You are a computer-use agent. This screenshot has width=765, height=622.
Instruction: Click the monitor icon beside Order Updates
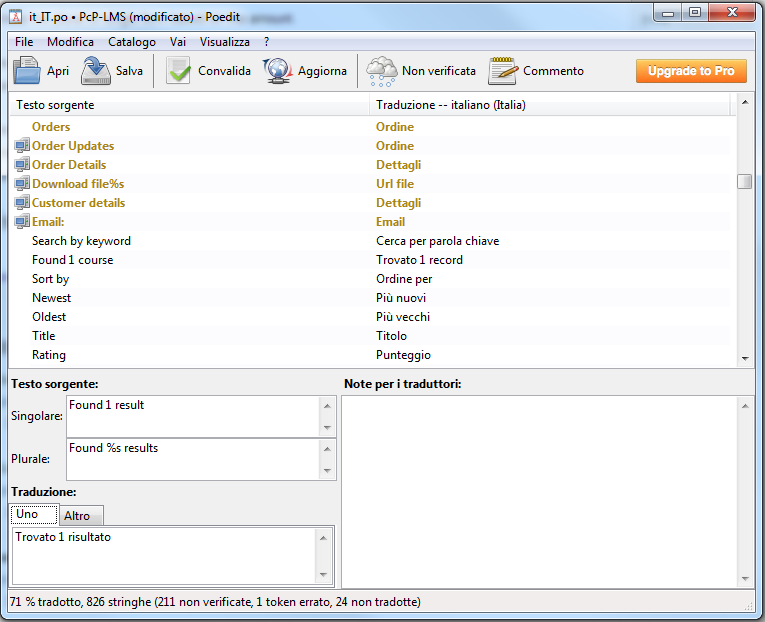(x=22, y=145)
